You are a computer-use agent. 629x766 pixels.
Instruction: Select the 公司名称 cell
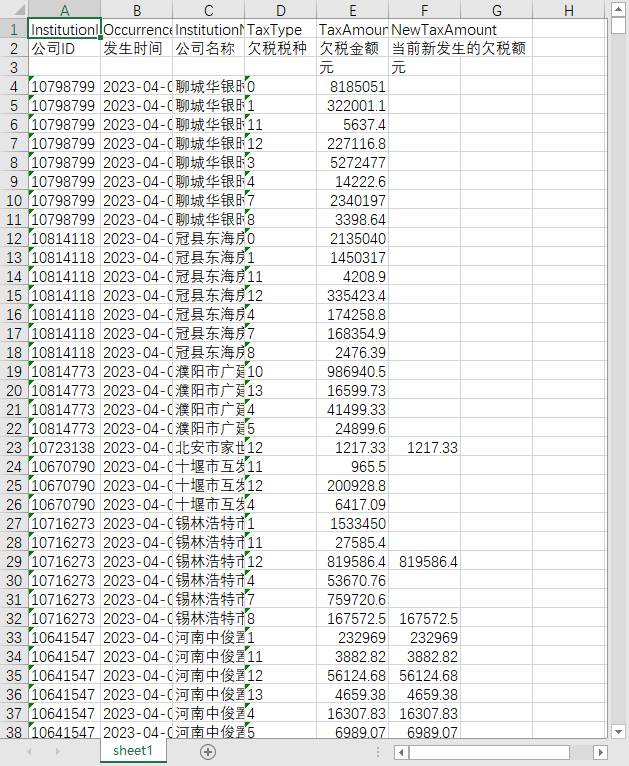(x=209, y=48)
